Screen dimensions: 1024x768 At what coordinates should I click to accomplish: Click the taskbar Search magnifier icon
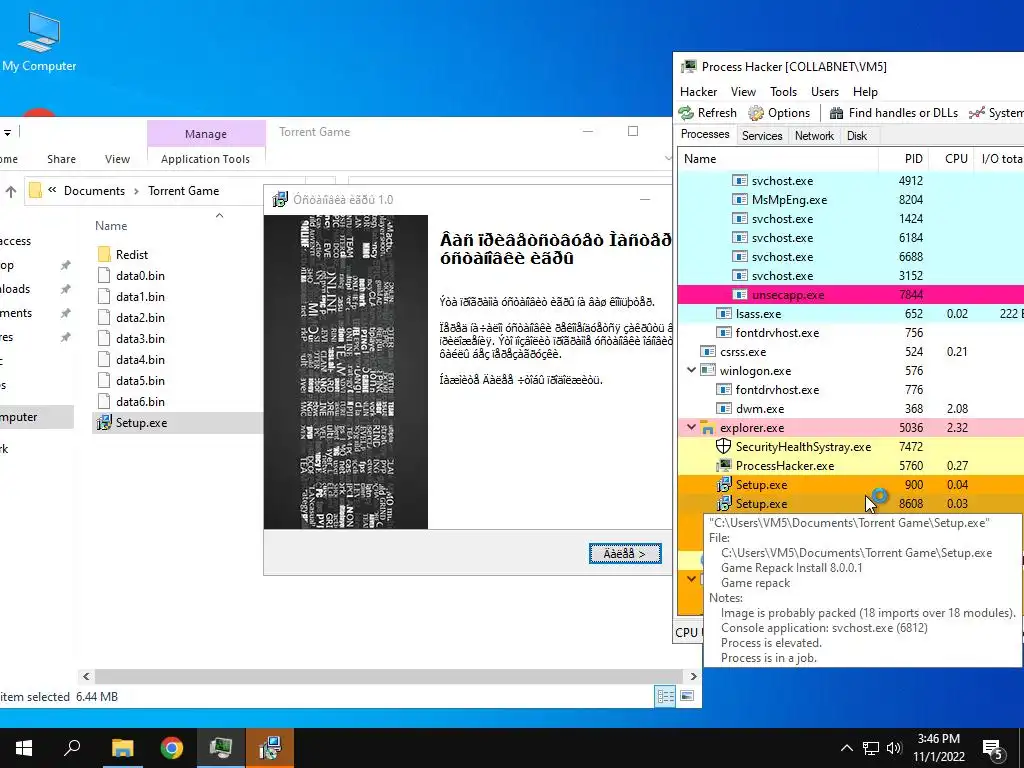[x=72, y=748]
